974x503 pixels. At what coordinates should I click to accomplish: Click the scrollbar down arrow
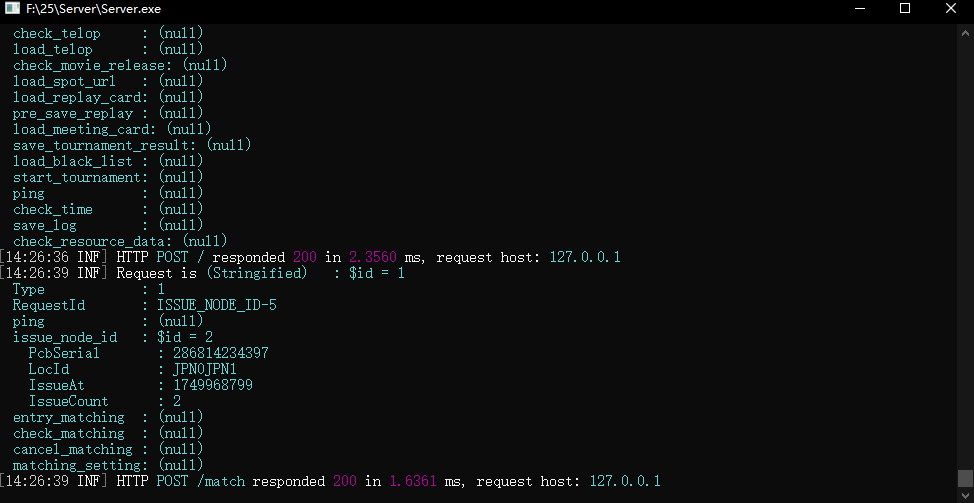click(x=965, y=495)
